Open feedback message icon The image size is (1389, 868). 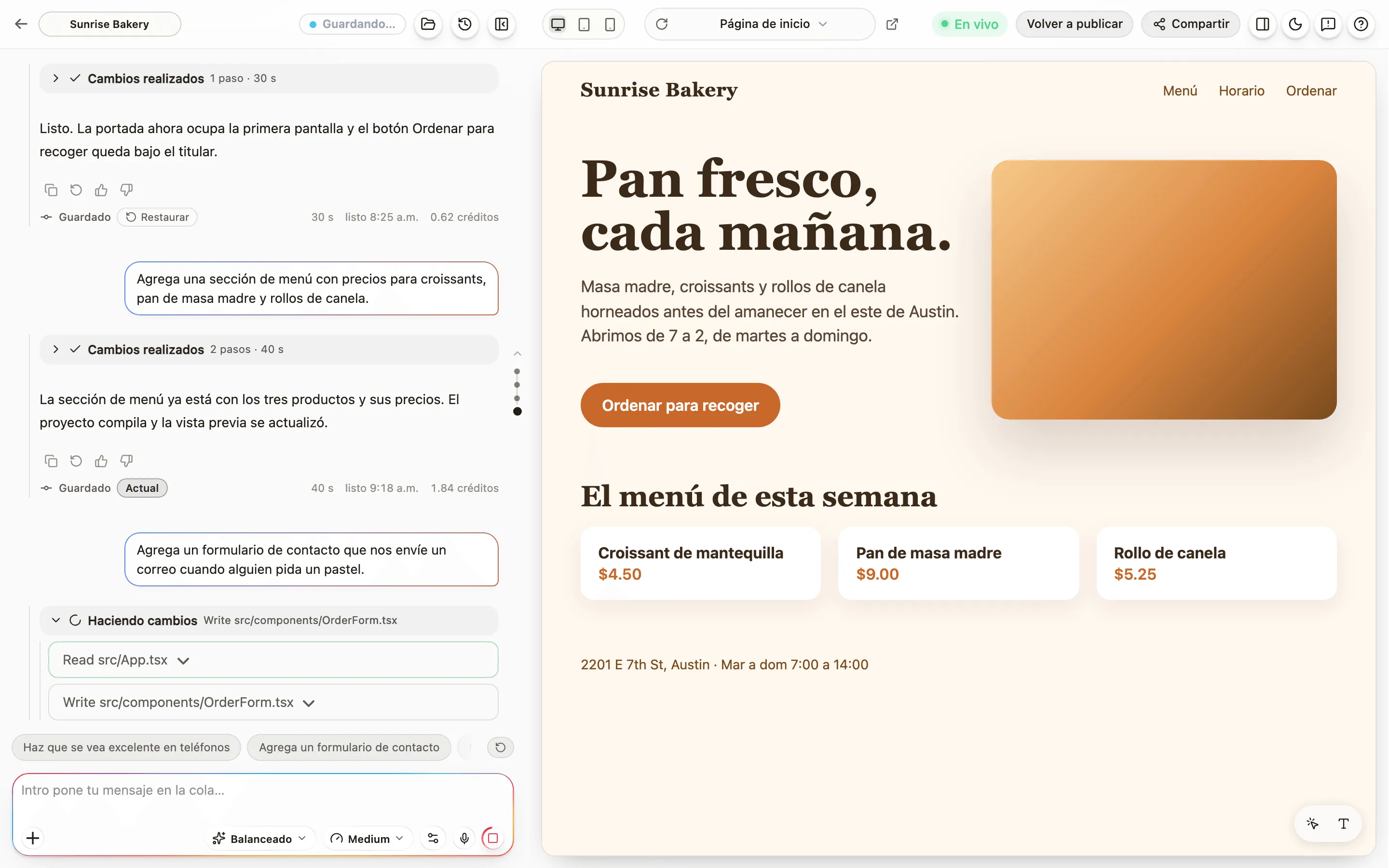tap(1328, 24)
